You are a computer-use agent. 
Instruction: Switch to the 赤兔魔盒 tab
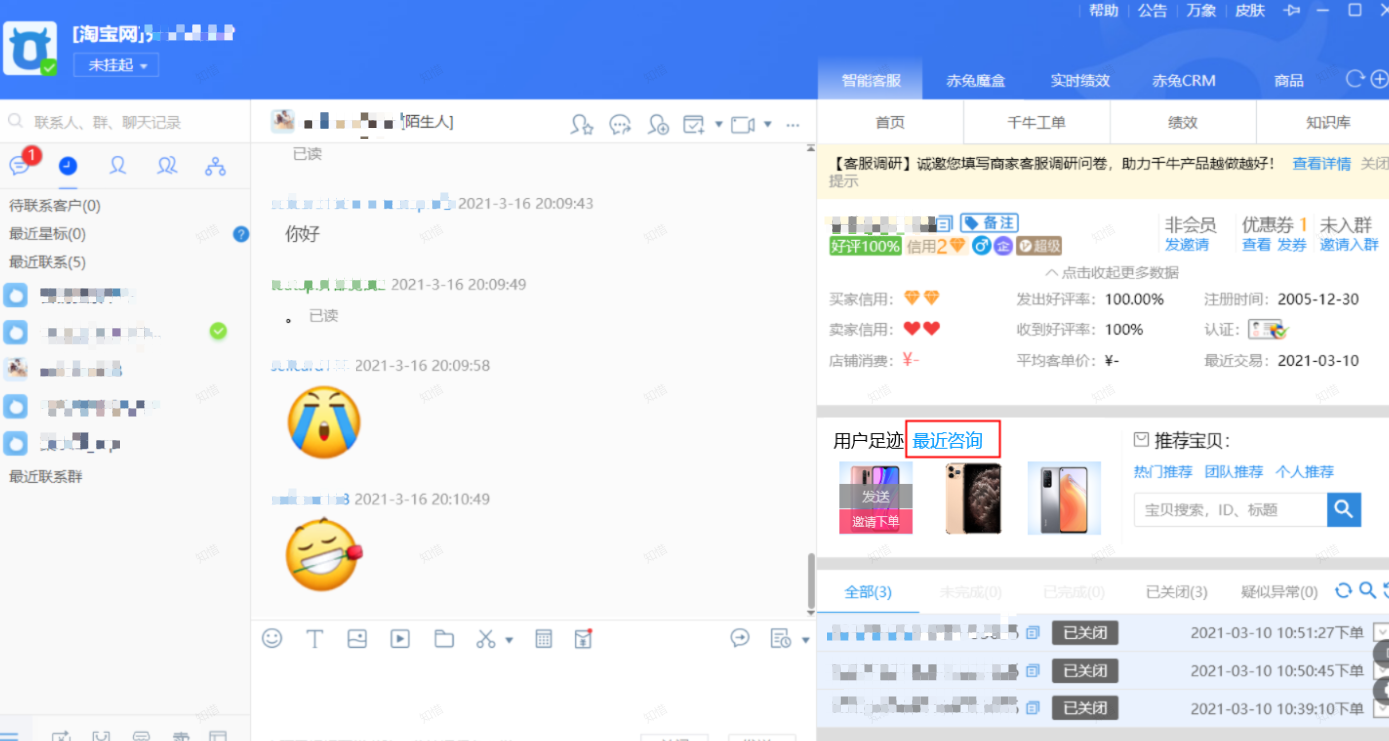coord(975,81)
